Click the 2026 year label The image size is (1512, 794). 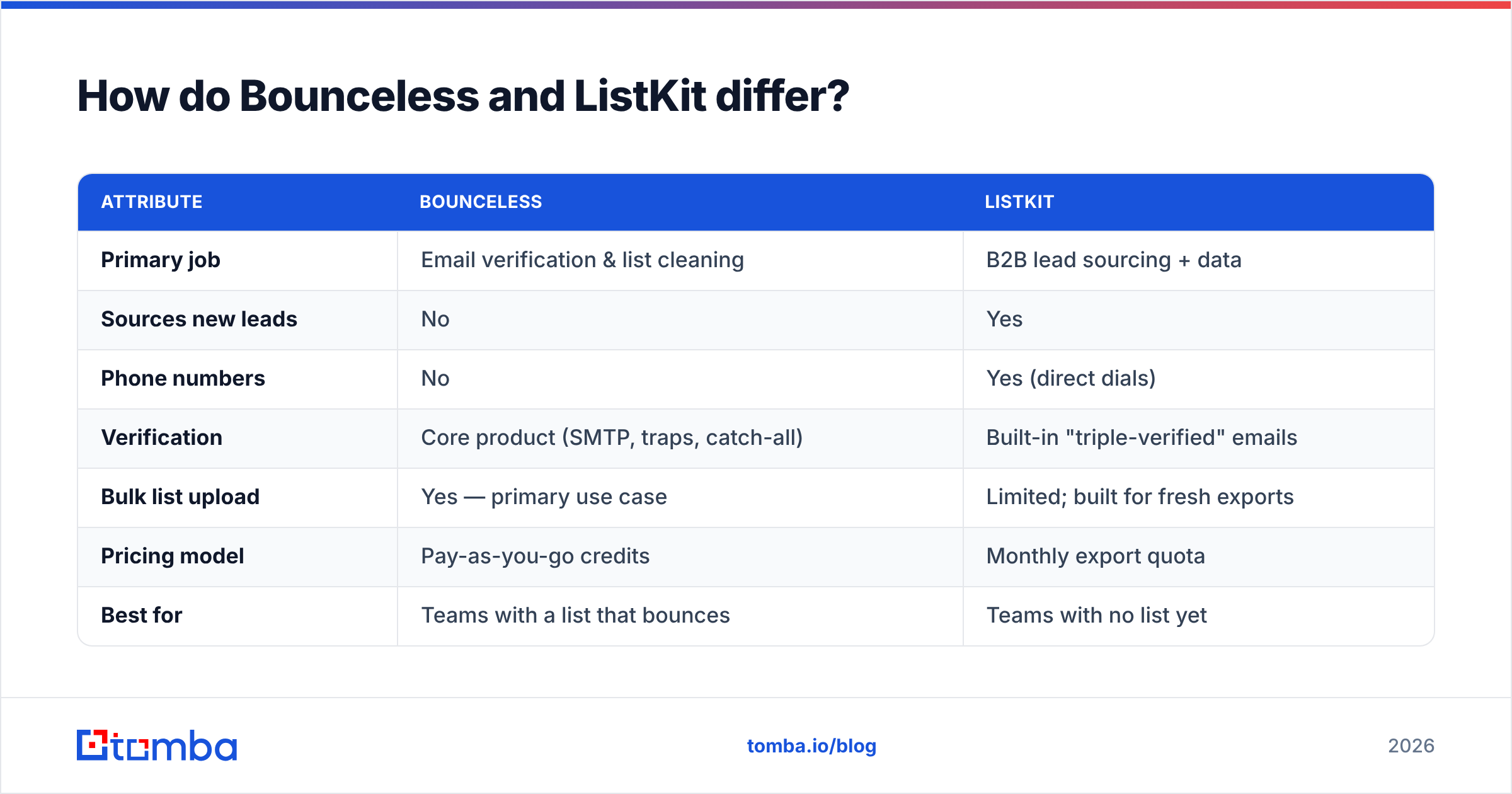tap(1411, 746)
